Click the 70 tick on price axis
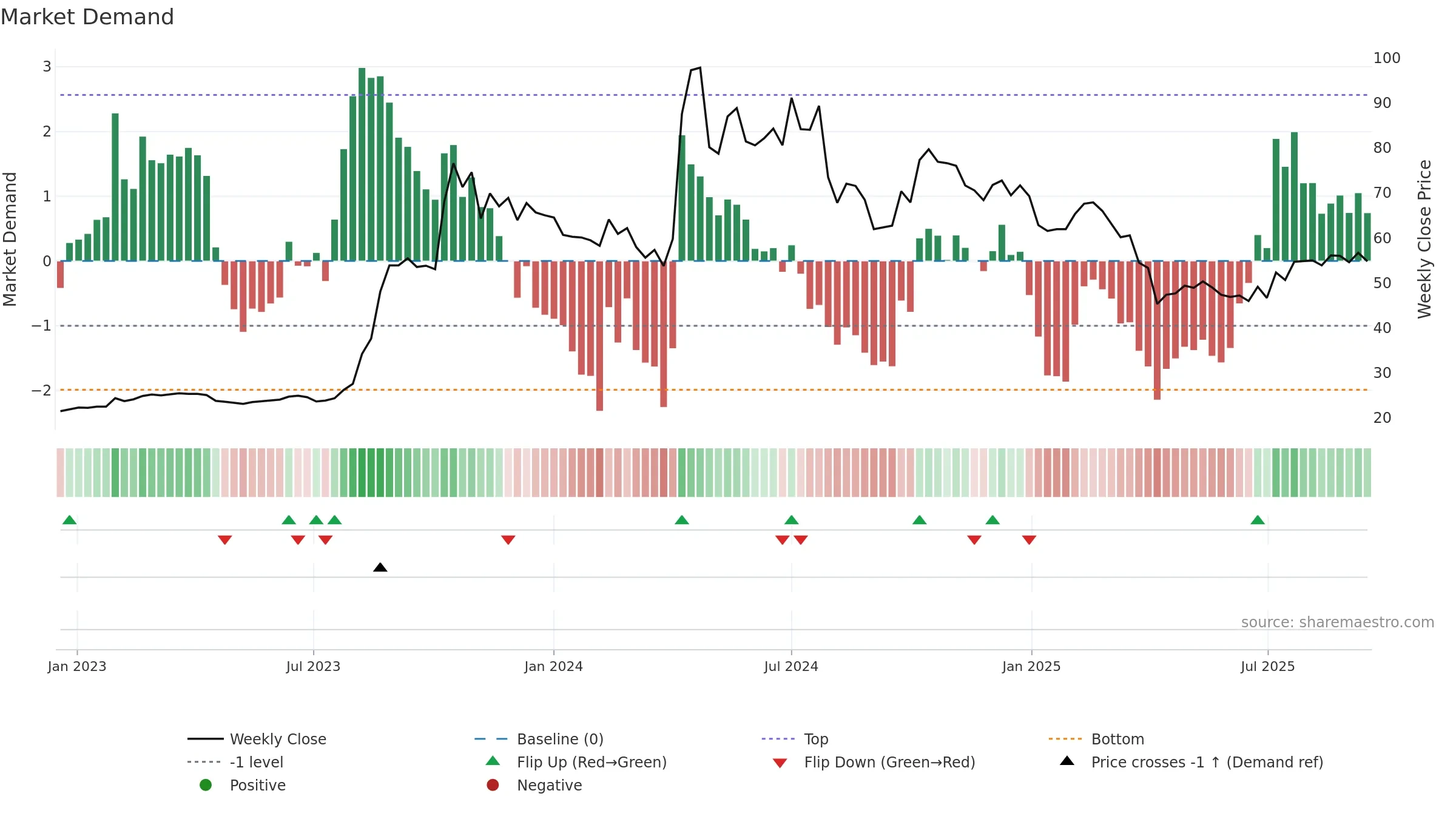Image resolution: width=1456 pixels, height=819 pixels. [1383, 193]
